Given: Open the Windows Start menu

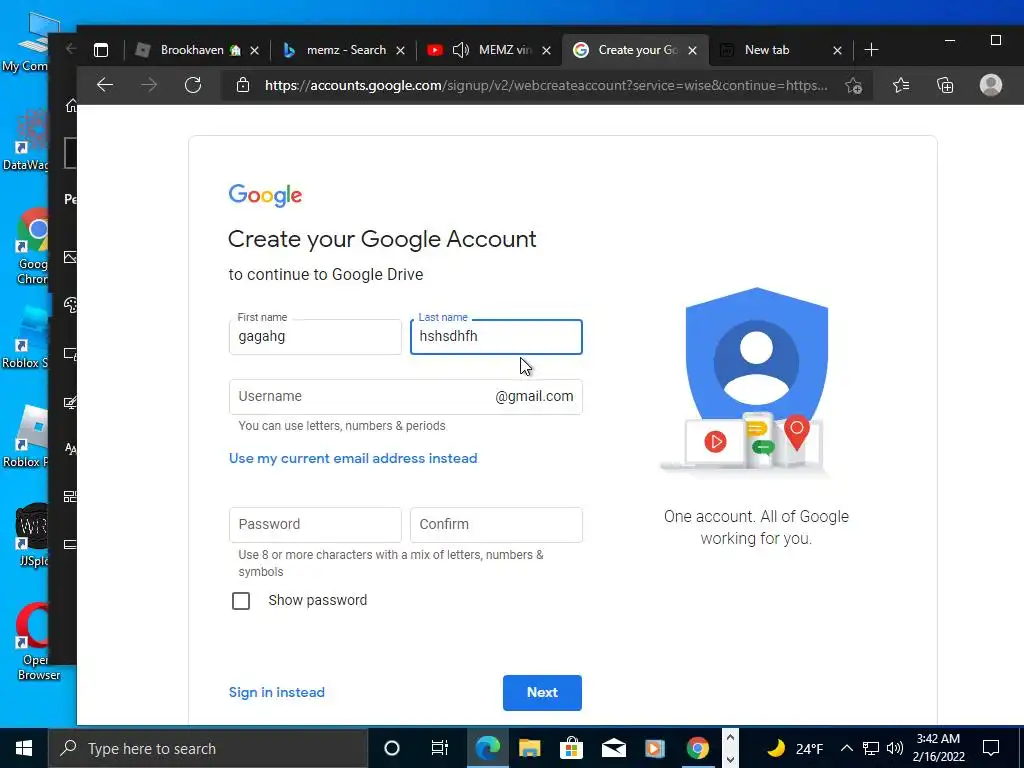Looking at the screenshot, I should coord(24,748).
